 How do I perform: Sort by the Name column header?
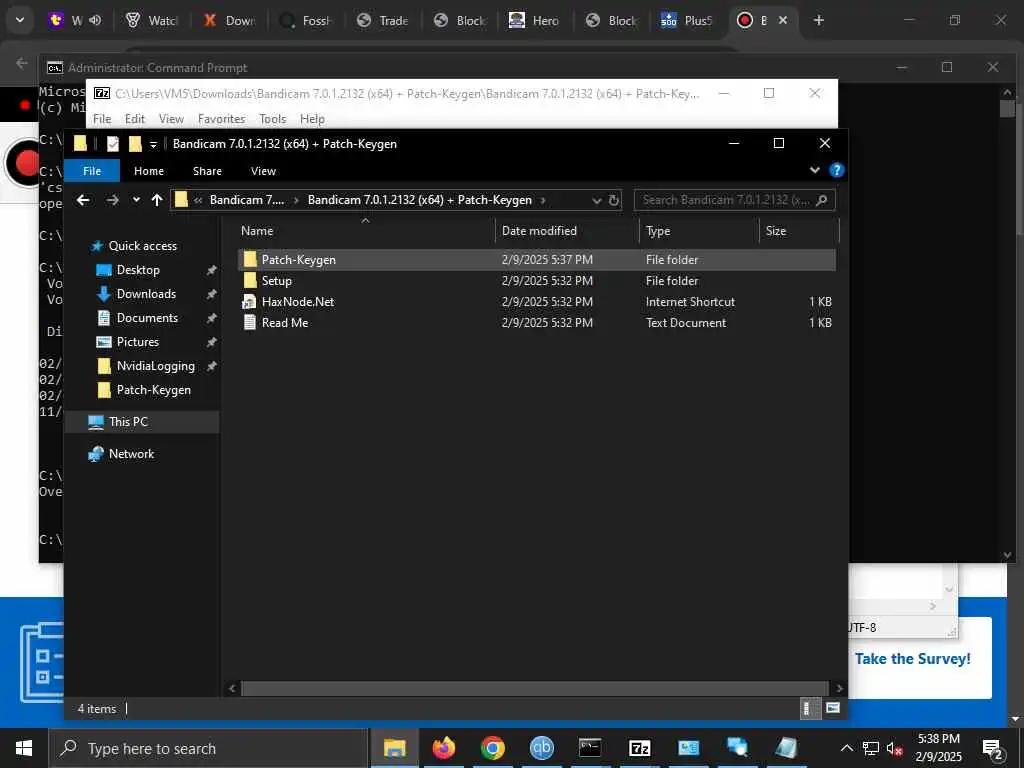(x=366, y=231)
